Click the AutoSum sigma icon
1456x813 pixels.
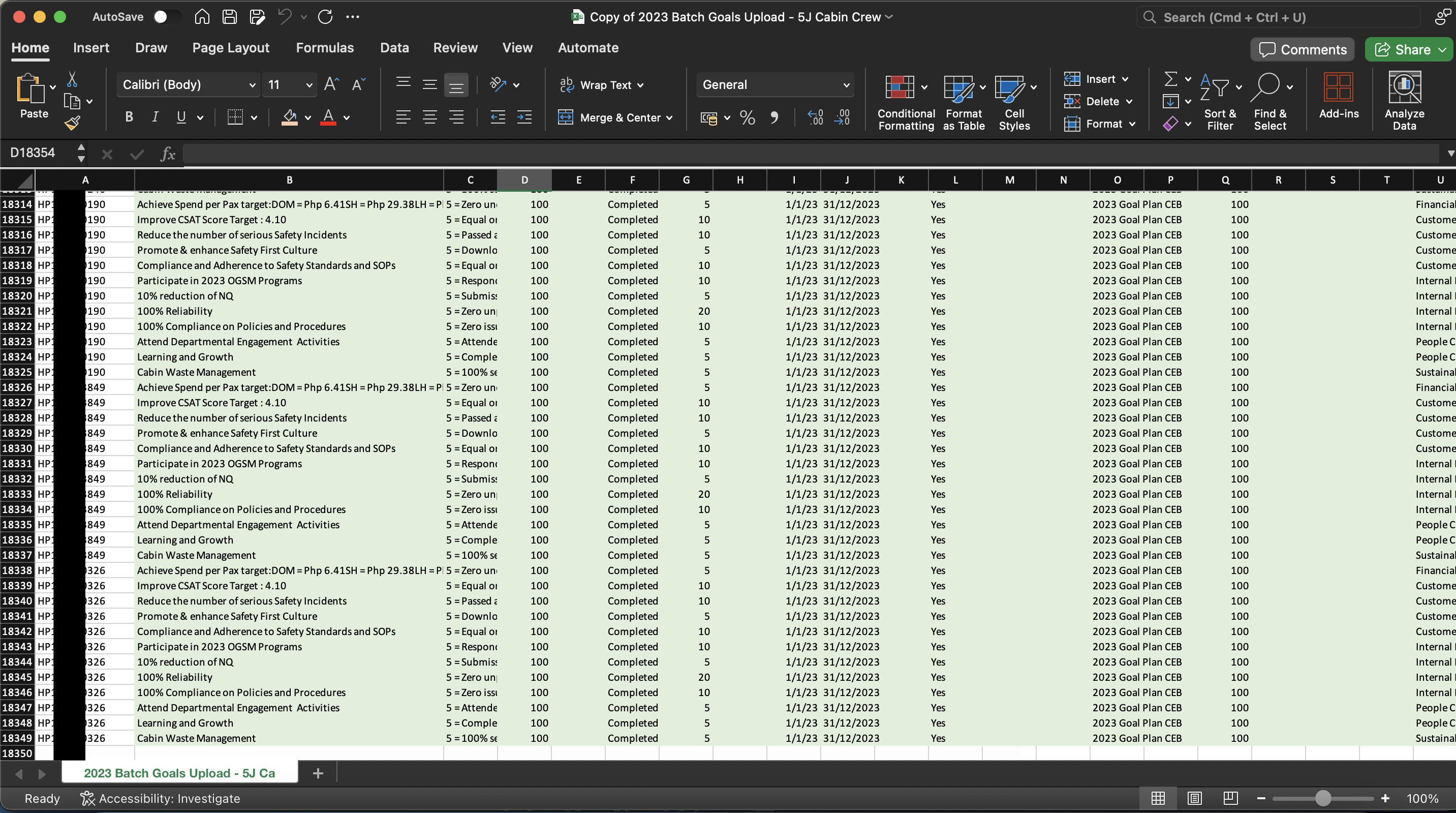point(1170,79)
